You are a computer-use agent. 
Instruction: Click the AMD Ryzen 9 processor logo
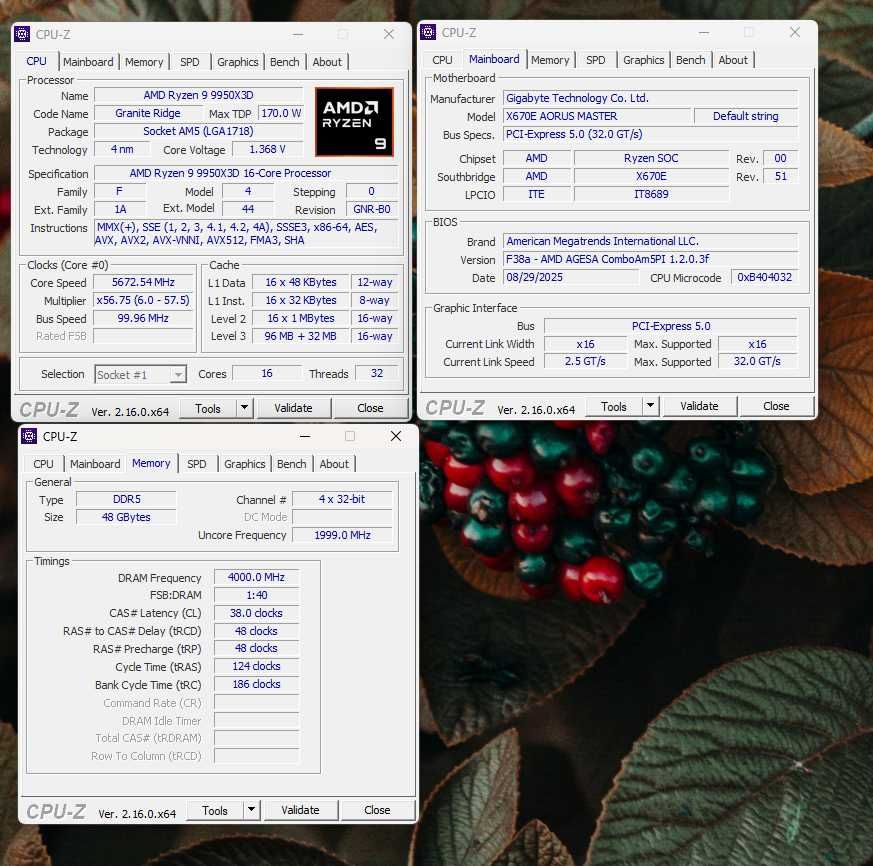(354, 121)
